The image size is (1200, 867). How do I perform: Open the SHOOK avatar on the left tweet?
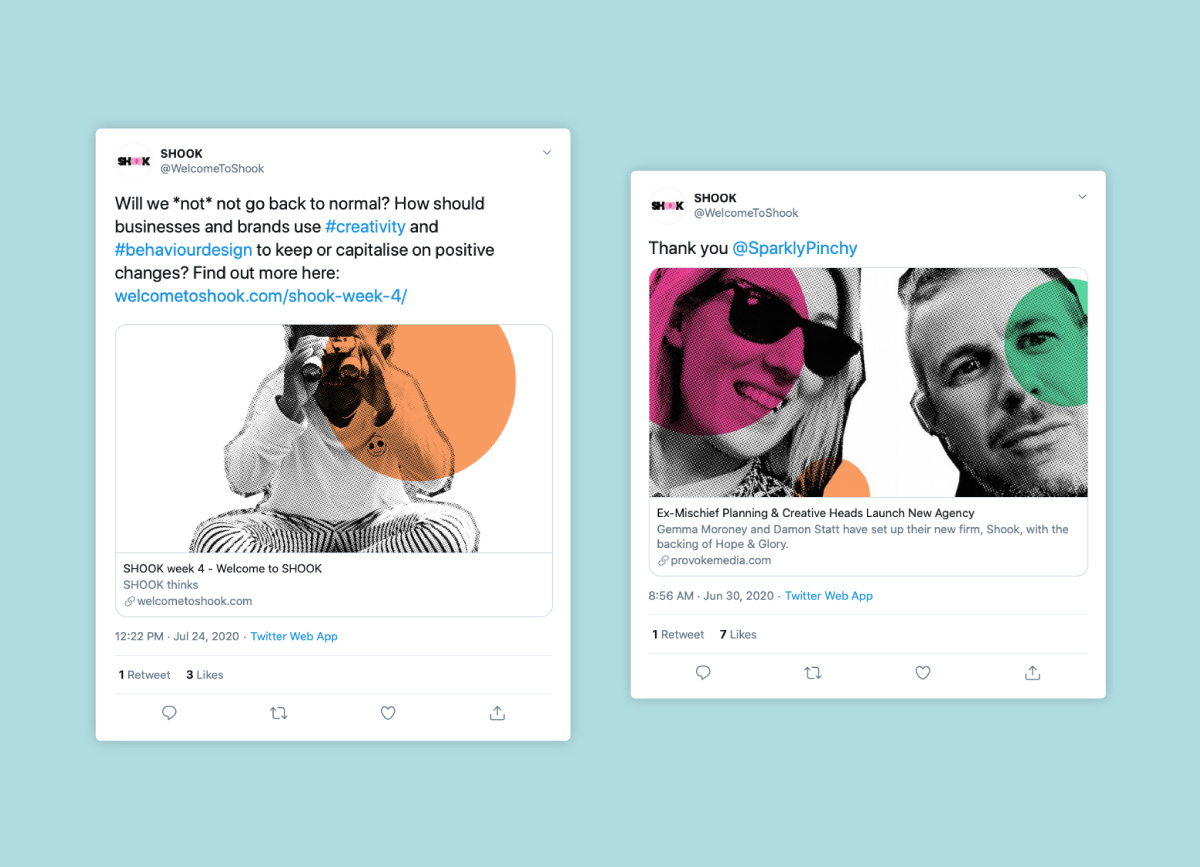point(134,160)
